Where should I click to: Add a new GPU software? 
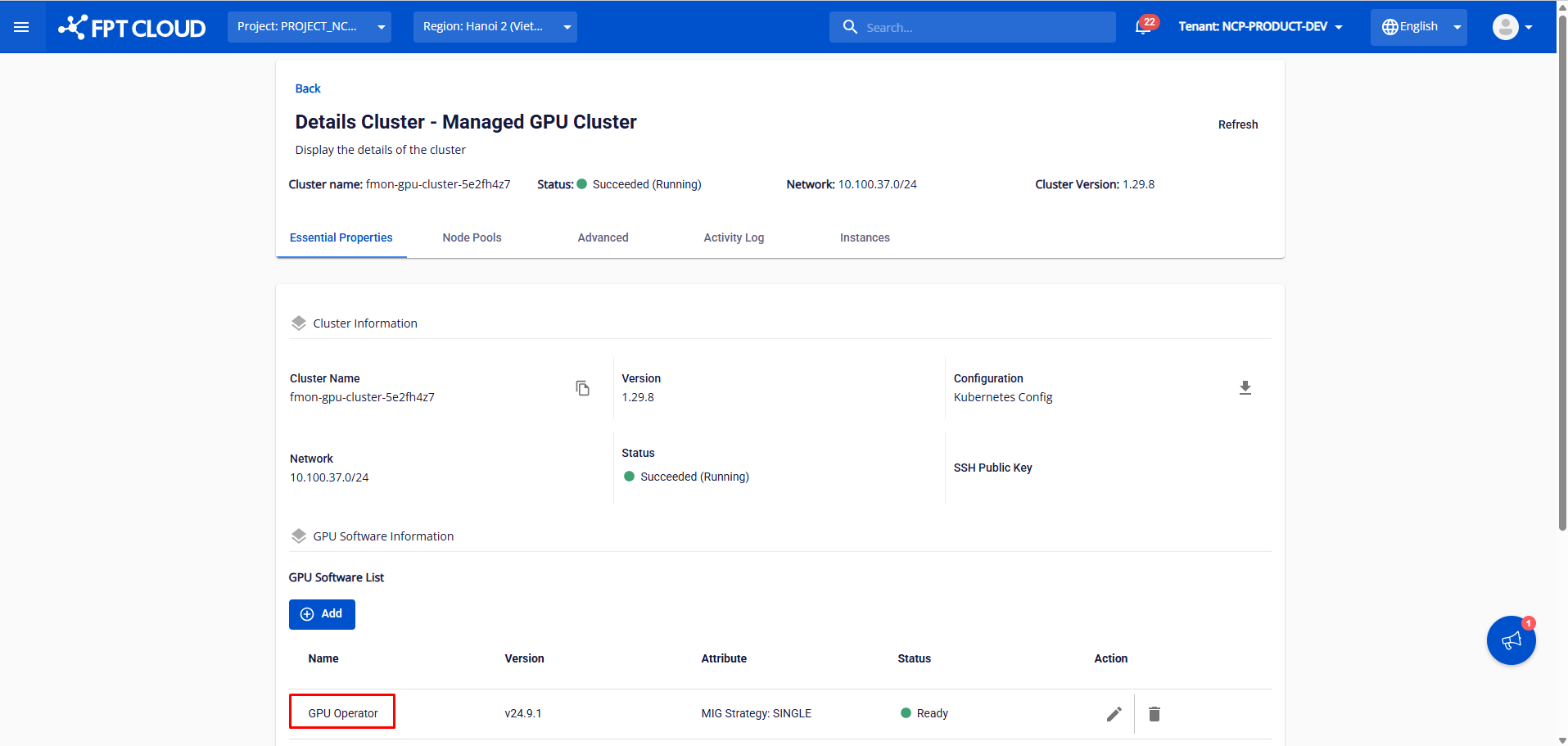click(x=322, y=614)
